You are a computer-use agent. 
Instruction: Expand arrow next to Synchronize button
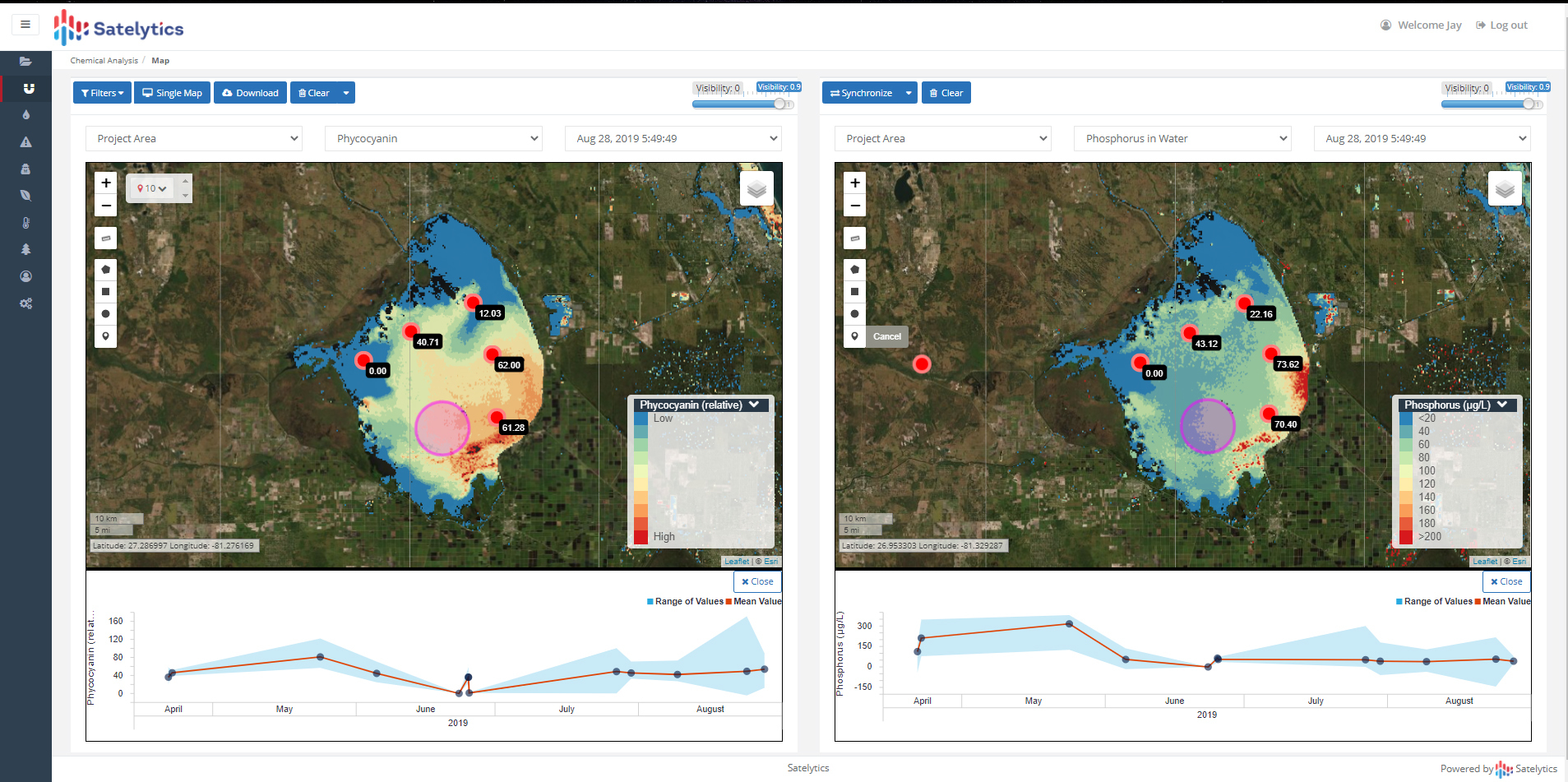[x=909, y=93]
